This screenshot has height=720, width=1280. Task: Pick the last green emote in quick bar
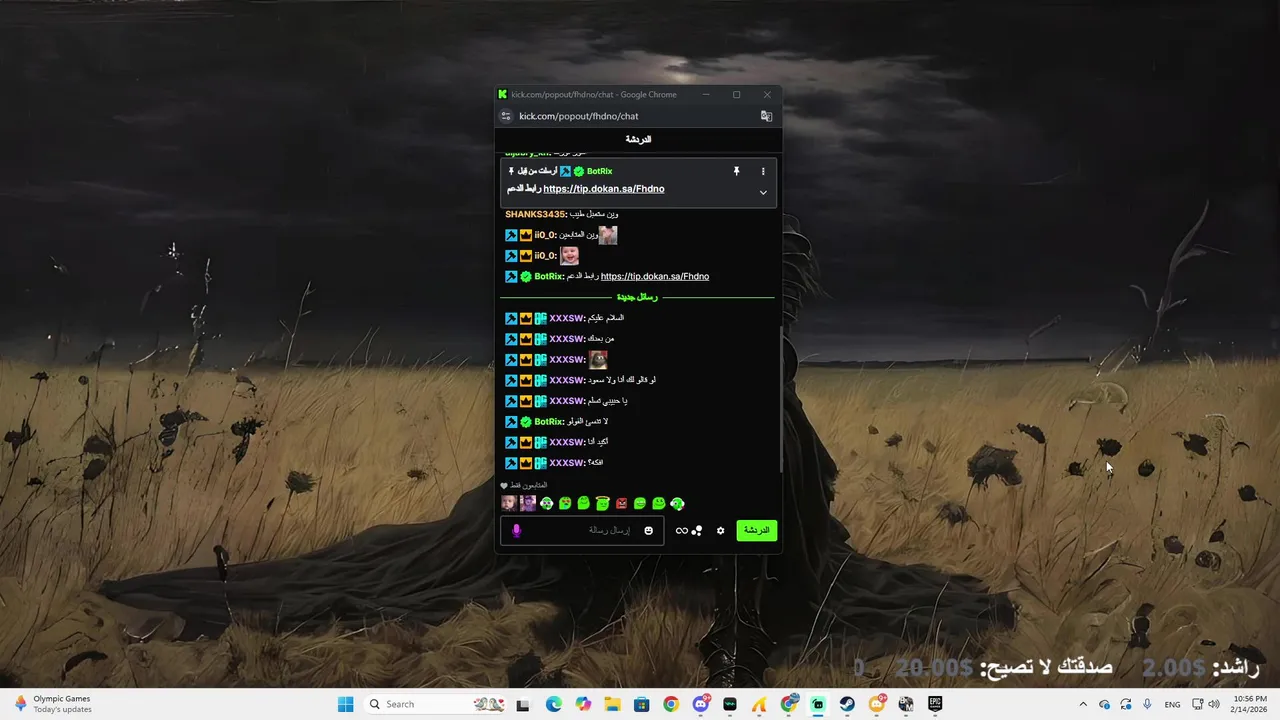pos(677,503)
